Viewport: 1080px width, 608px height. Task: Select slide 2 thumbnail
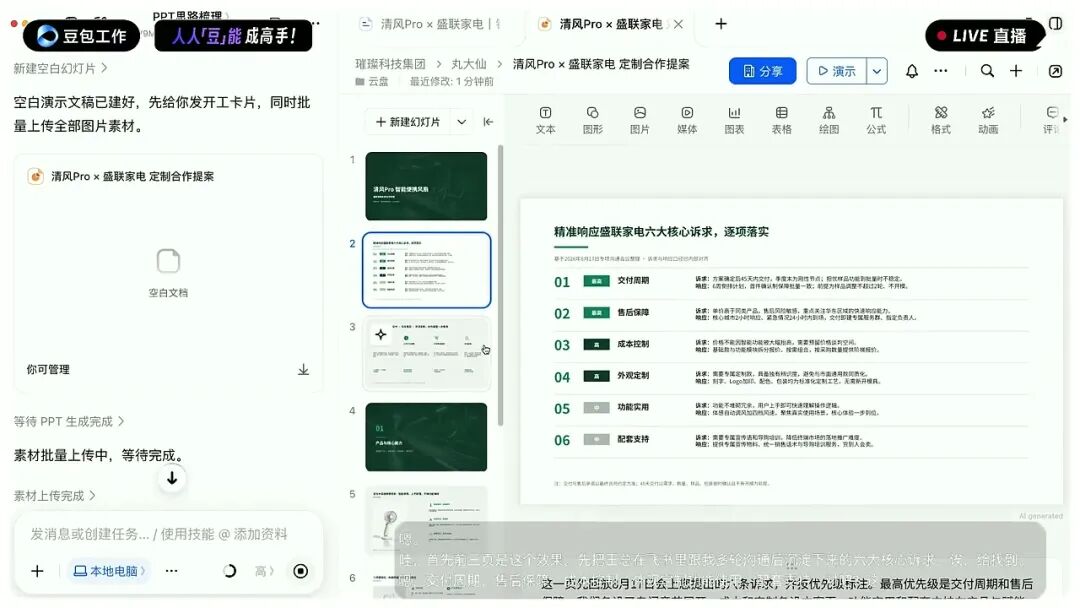tap(426, 270)
